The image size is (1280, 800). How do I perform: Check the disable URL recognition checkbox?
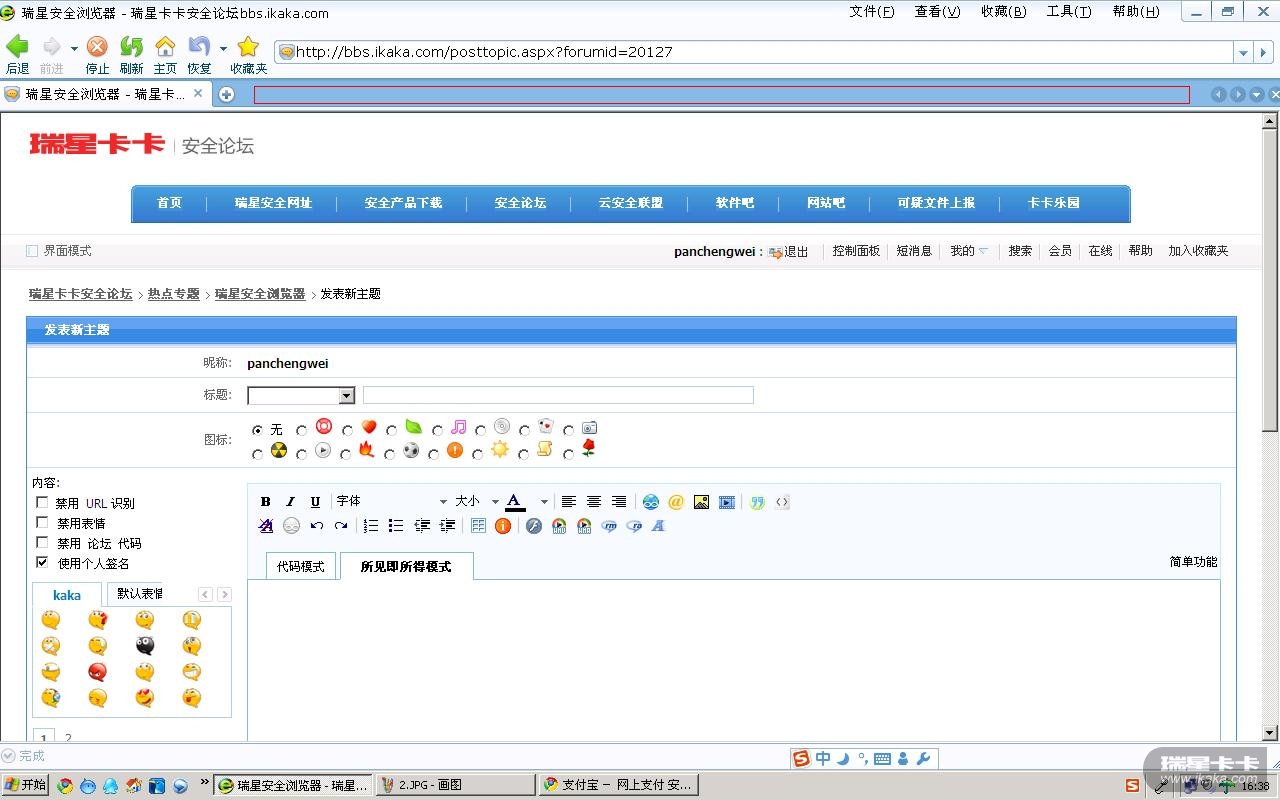42,502
